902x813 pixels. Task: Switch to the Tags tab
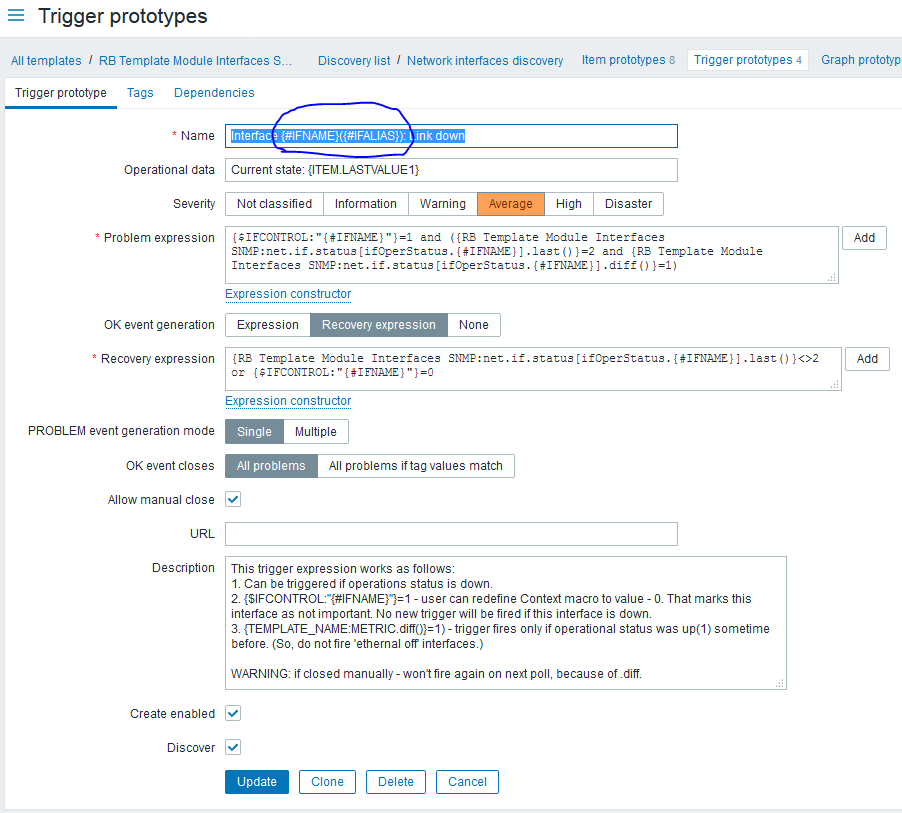pos(140,93)
